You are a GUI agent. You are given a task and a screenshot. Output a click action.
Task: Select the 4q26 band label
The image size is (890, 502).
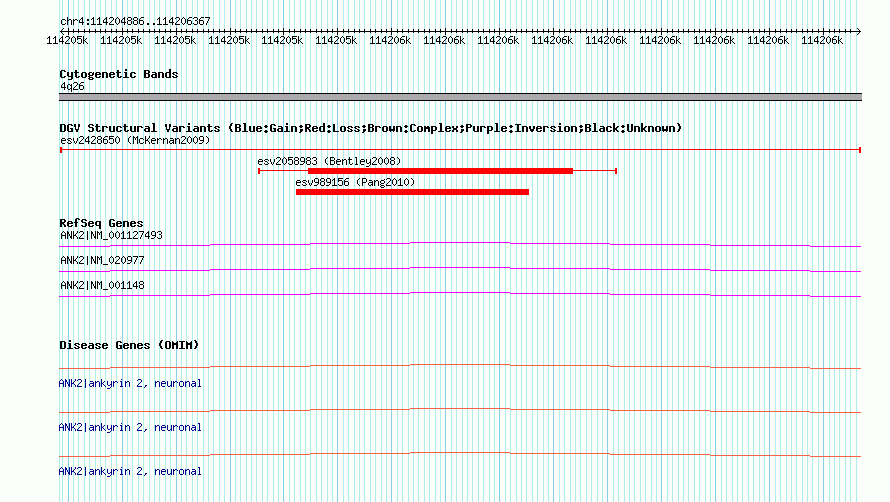72,86
